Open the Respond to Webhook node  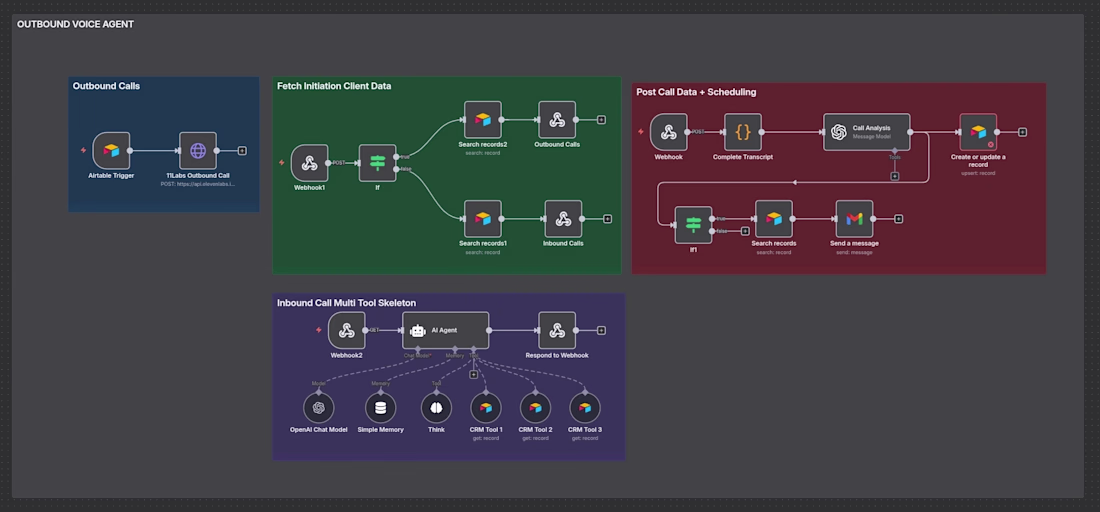tap(557, 330)
